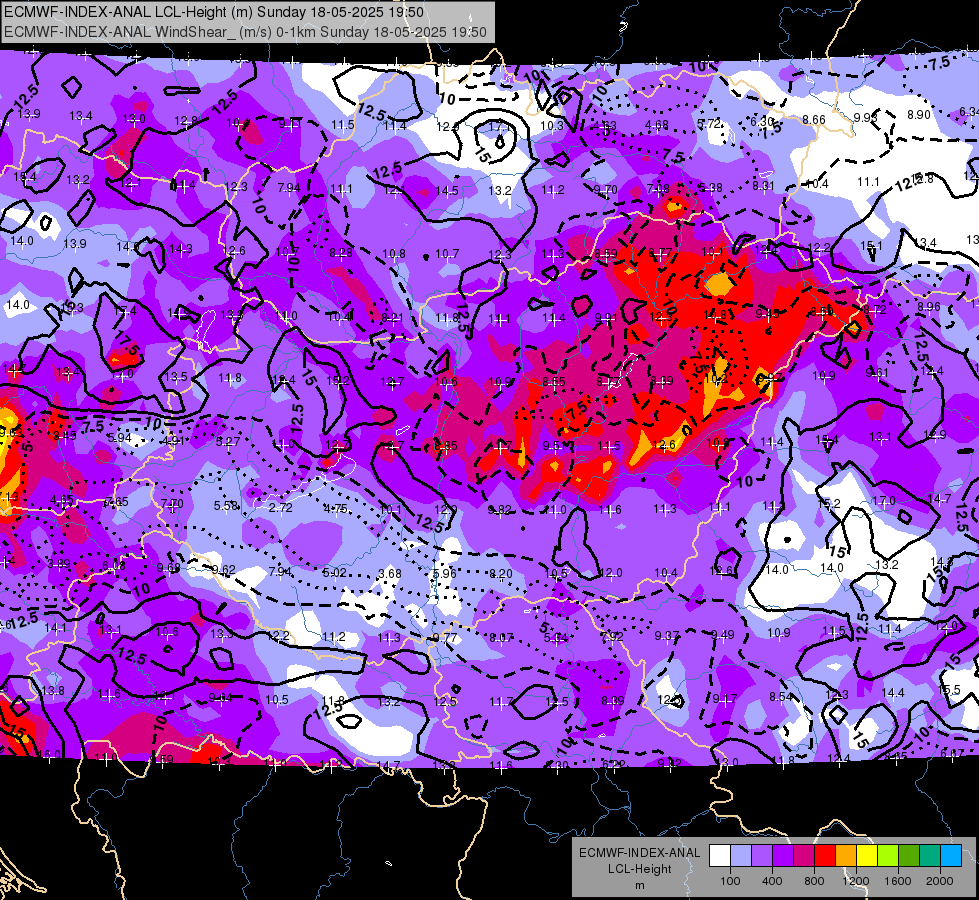The width and height of the screenshot is (979, 900).
Task: Click the grid value 9.49
Action: 722,635
